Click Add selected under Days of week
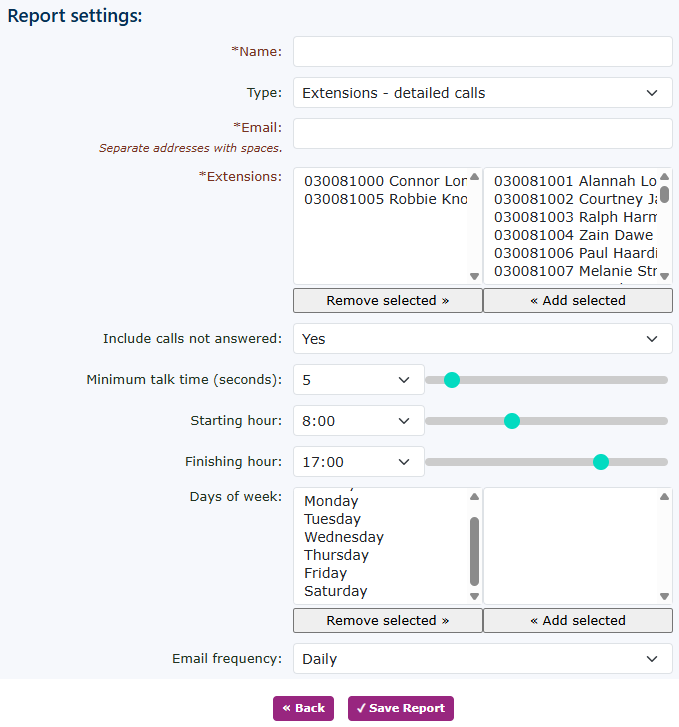Screen dimensions: 679x727 [x=577, y=620]
